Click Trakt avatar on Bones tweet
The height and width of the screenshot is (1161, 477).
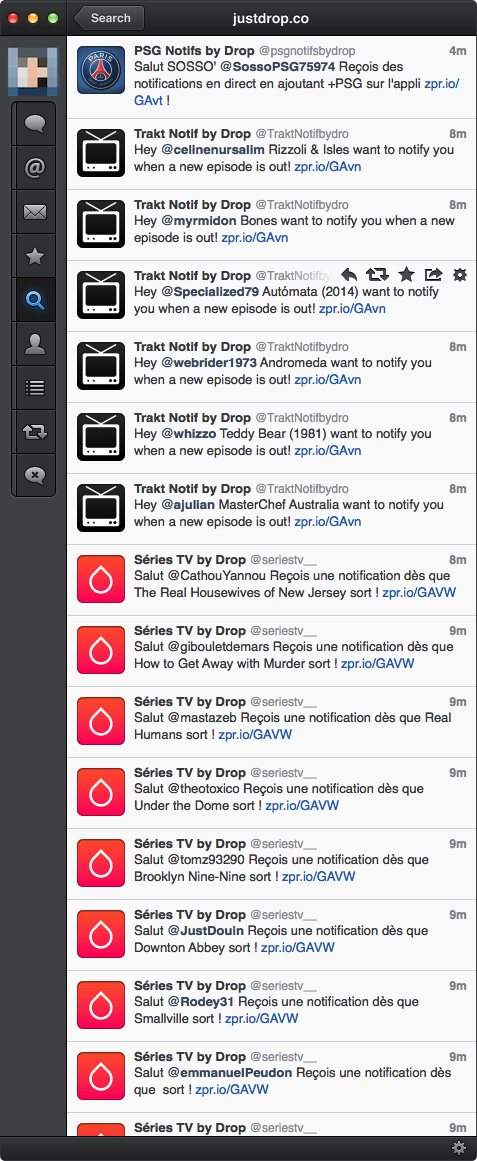[x=101, y=224]
